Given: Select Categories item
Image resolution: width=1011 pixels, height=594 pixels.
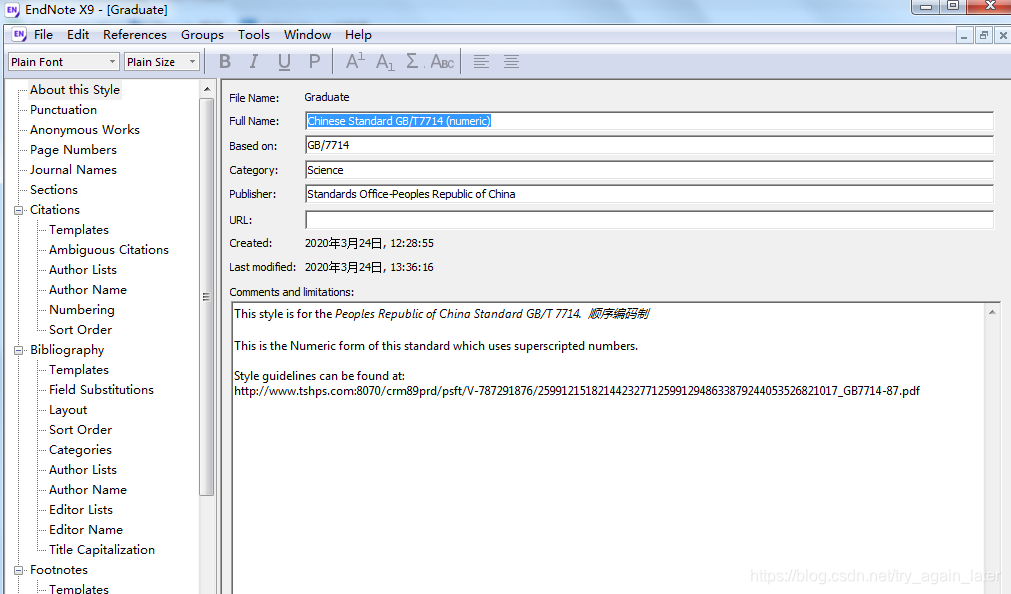Looking at the screenshot, I should coord(80,450).
